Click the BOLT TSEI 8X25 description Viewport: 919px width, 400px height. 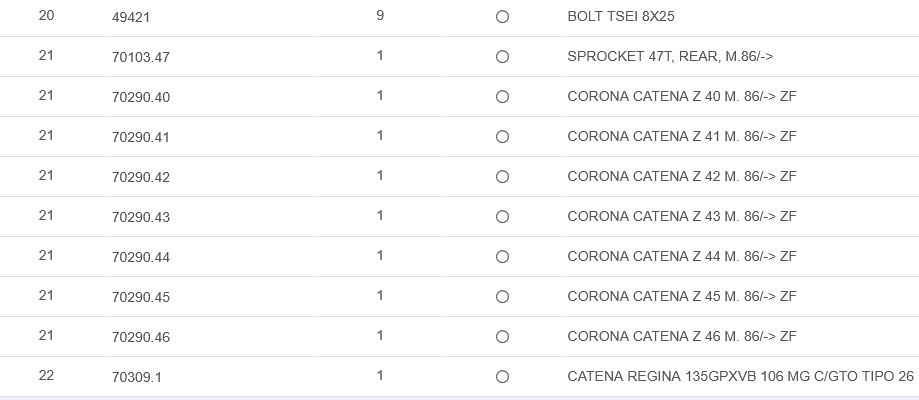tap(627, 17)
